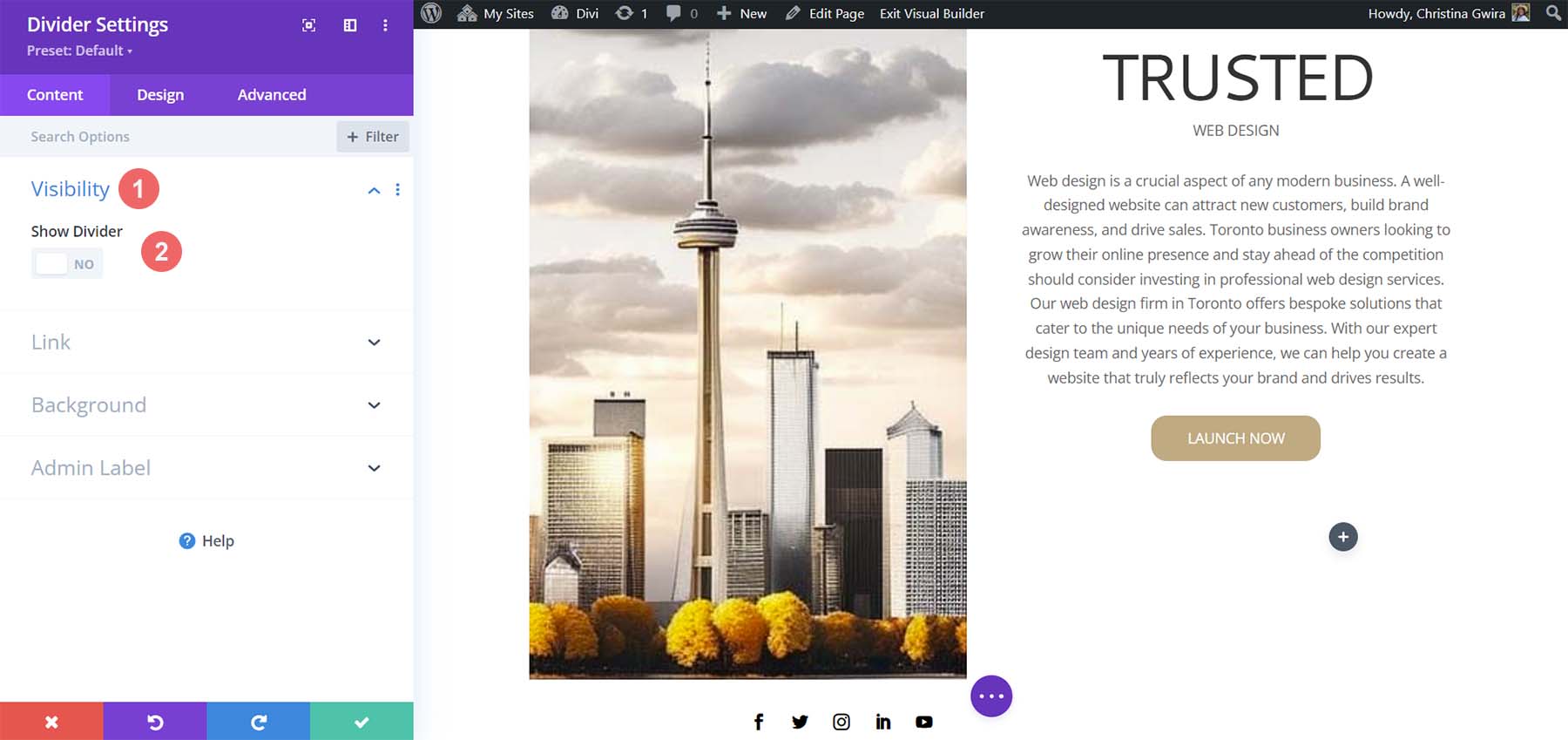This screenshot has height=740, width=1568.
Task: Expand the Link section
Action: (x=374, y=343)
